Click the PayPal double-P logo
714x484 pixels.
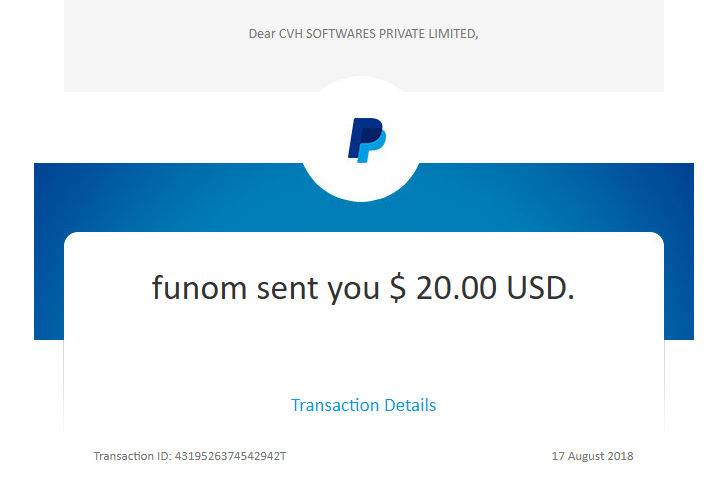click(367, 140)
